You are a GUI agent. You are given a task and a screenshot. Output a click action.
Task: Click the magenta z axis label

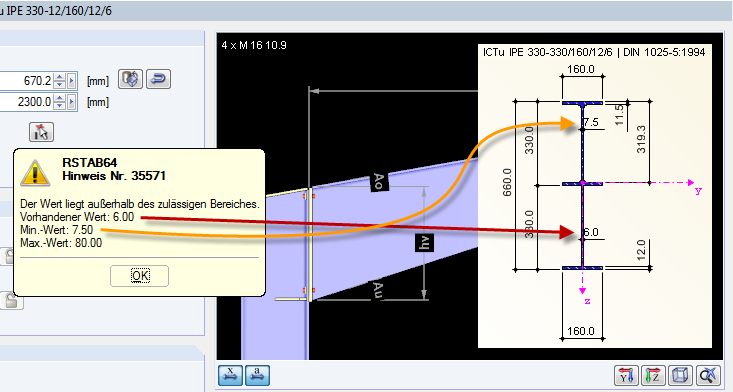(587, 301)
